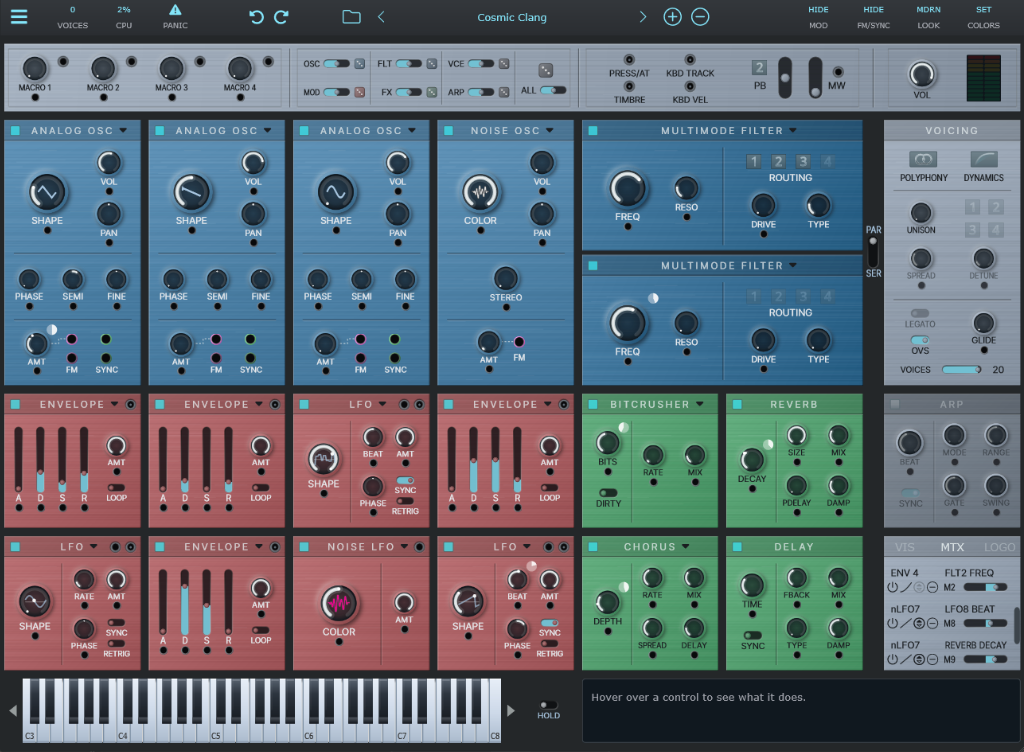
Task: Toggle the keyboard HOLD switch
Action: point(549,705)
